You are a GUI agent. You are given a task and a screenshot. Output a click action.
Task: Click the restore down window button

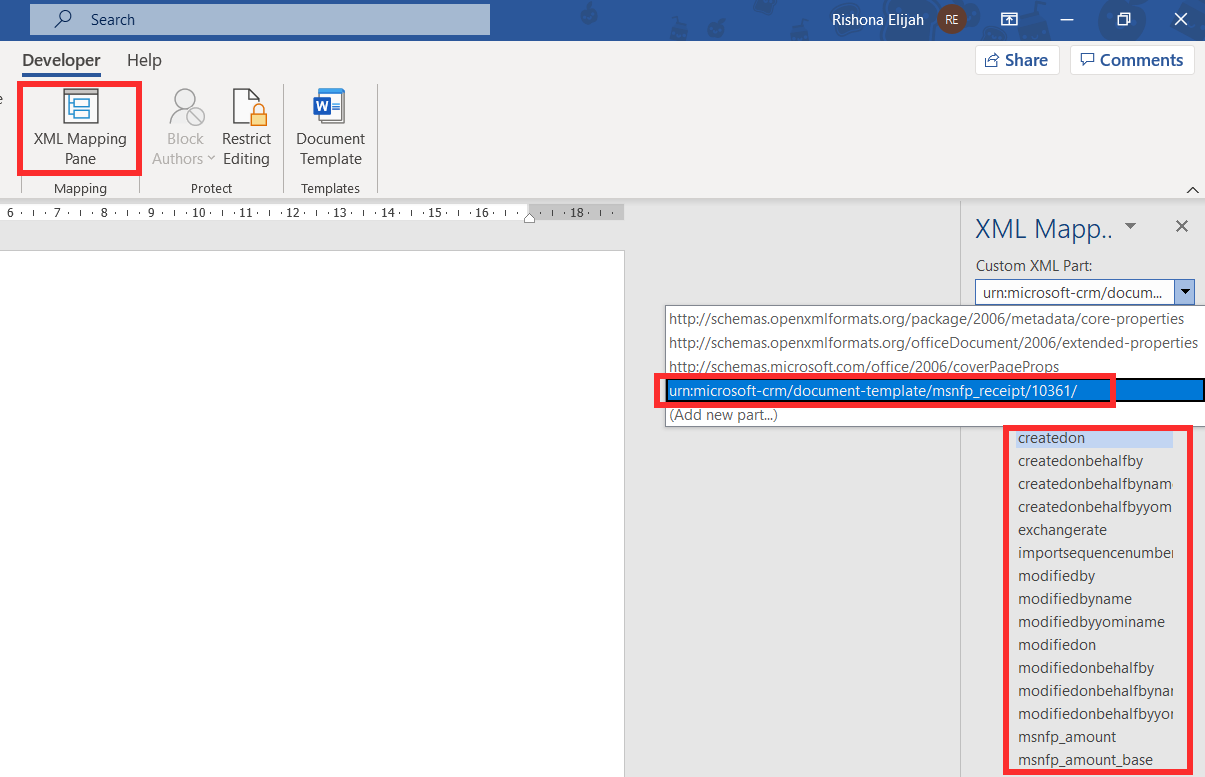[1124, 19]
